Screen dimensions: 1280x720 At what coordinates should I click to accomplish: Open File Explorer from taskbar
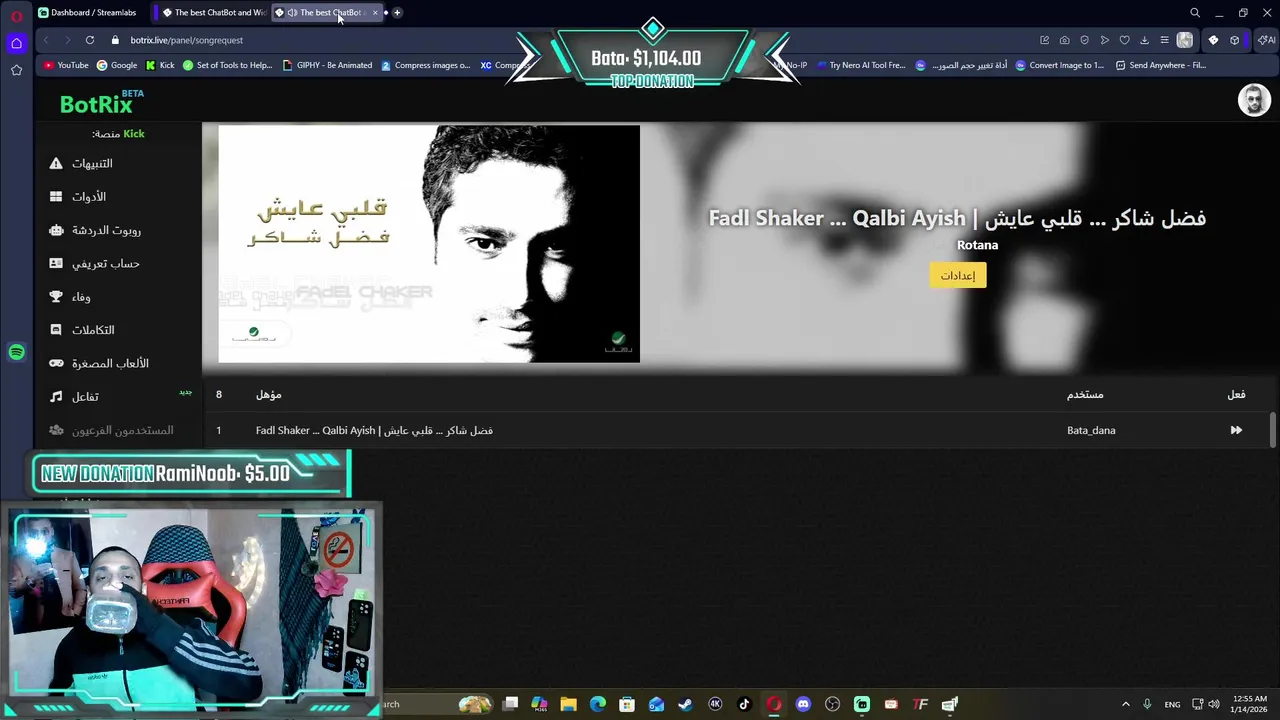pos(568,704)
